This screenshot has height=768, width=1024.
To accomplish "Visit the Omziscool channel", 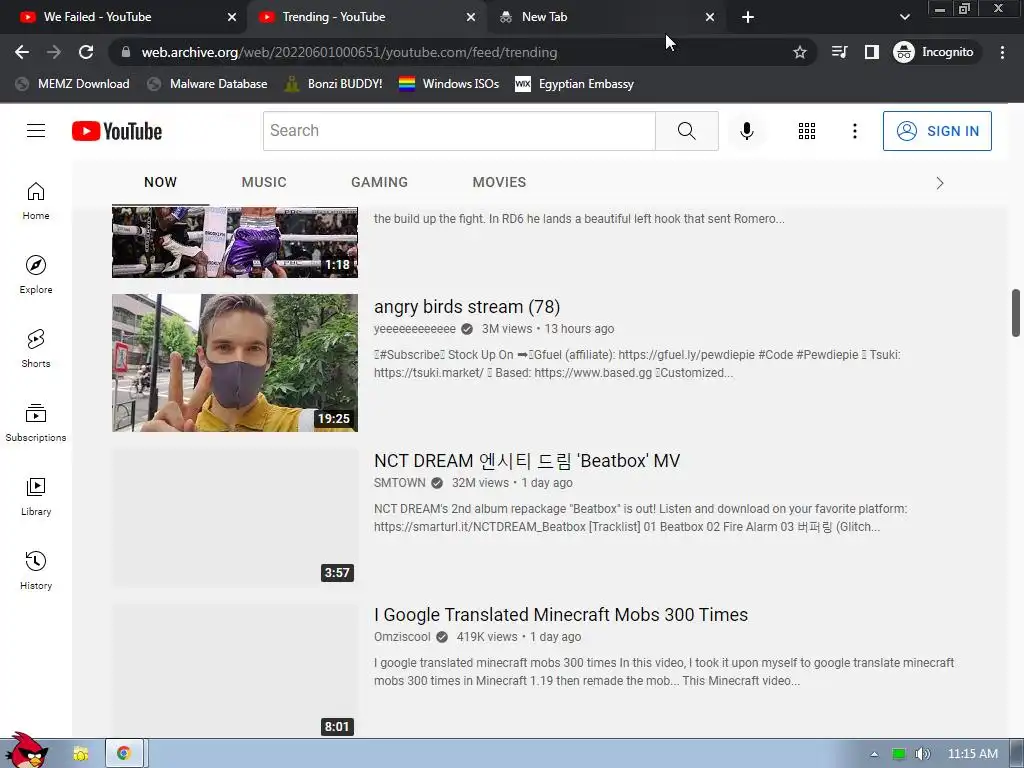I will (x=402, y=637).
